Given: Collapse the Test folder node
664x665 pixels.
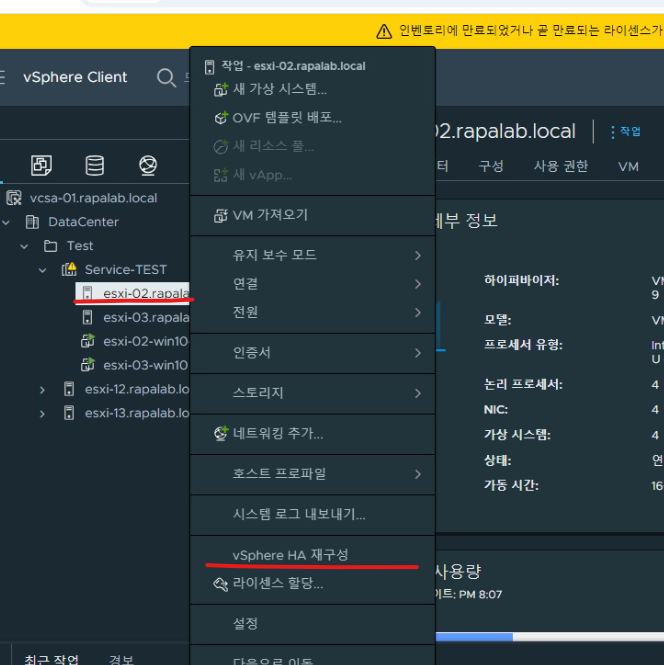Looking at the screenshot, I should coord(24,246).
